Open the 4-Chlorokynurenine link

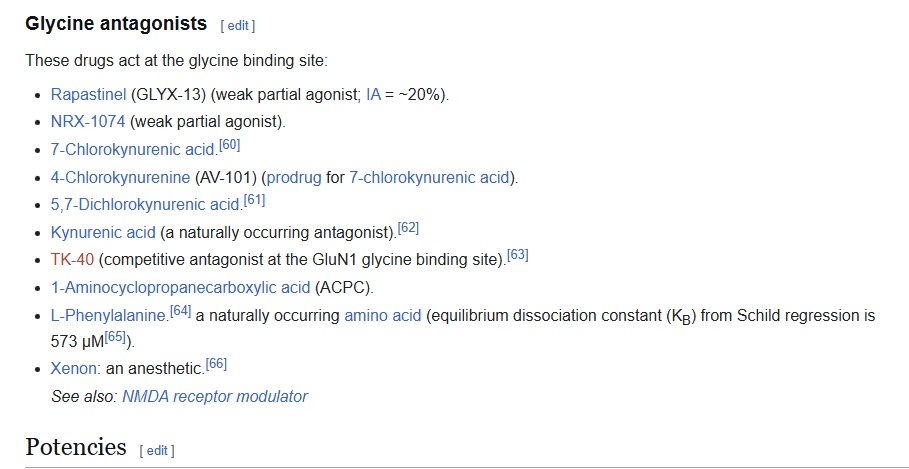point(120,177)
